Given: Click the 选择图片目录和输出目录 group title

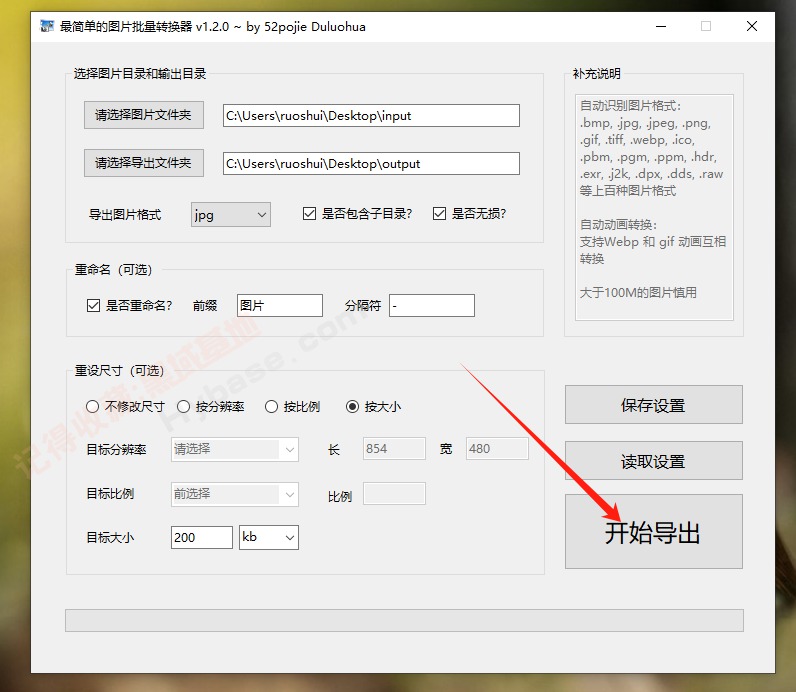Looking at the screenshot, I should click(140, 74).
